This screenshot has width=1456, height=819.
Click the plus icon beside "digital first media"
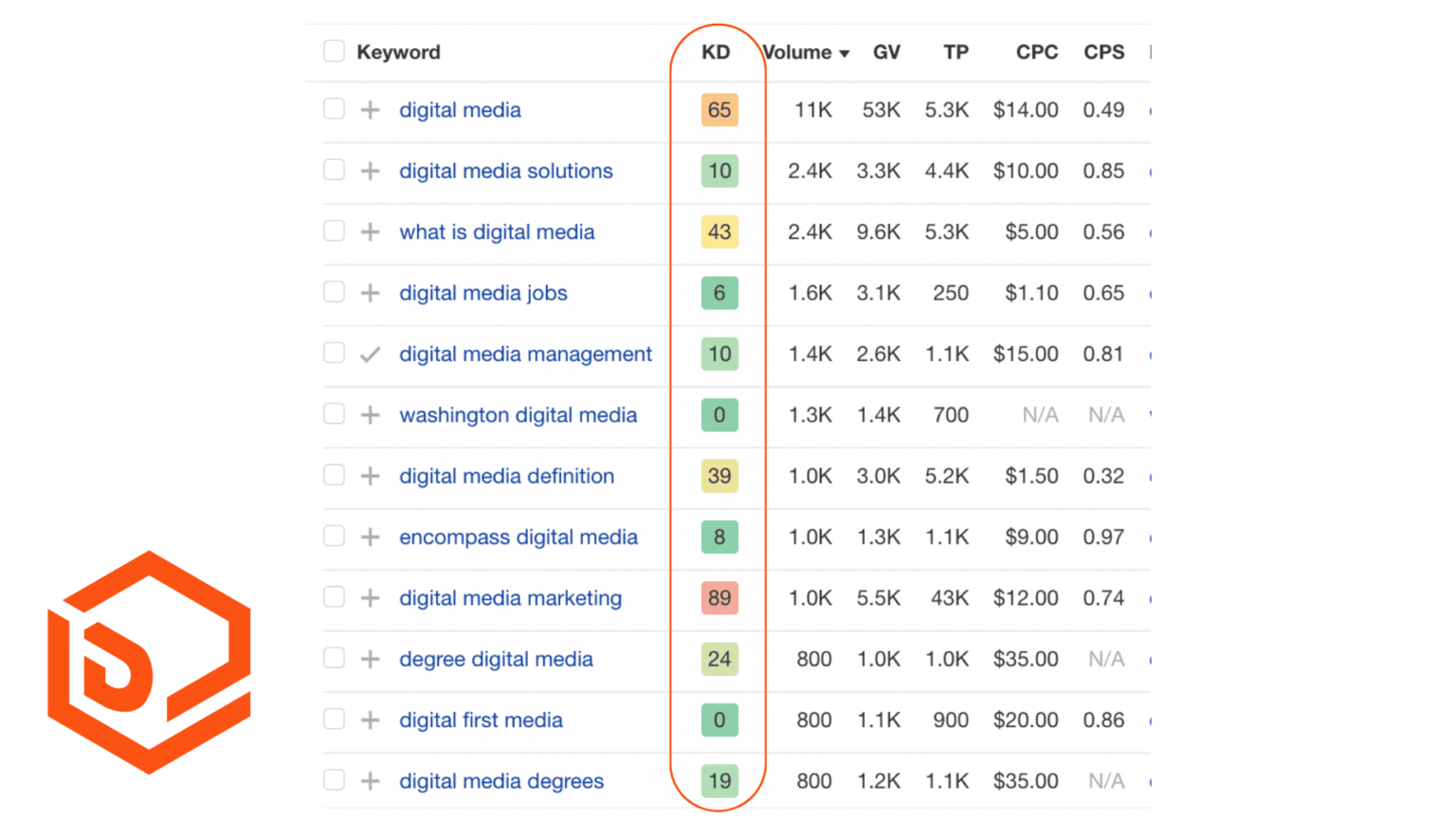click(x=370, y=720)
